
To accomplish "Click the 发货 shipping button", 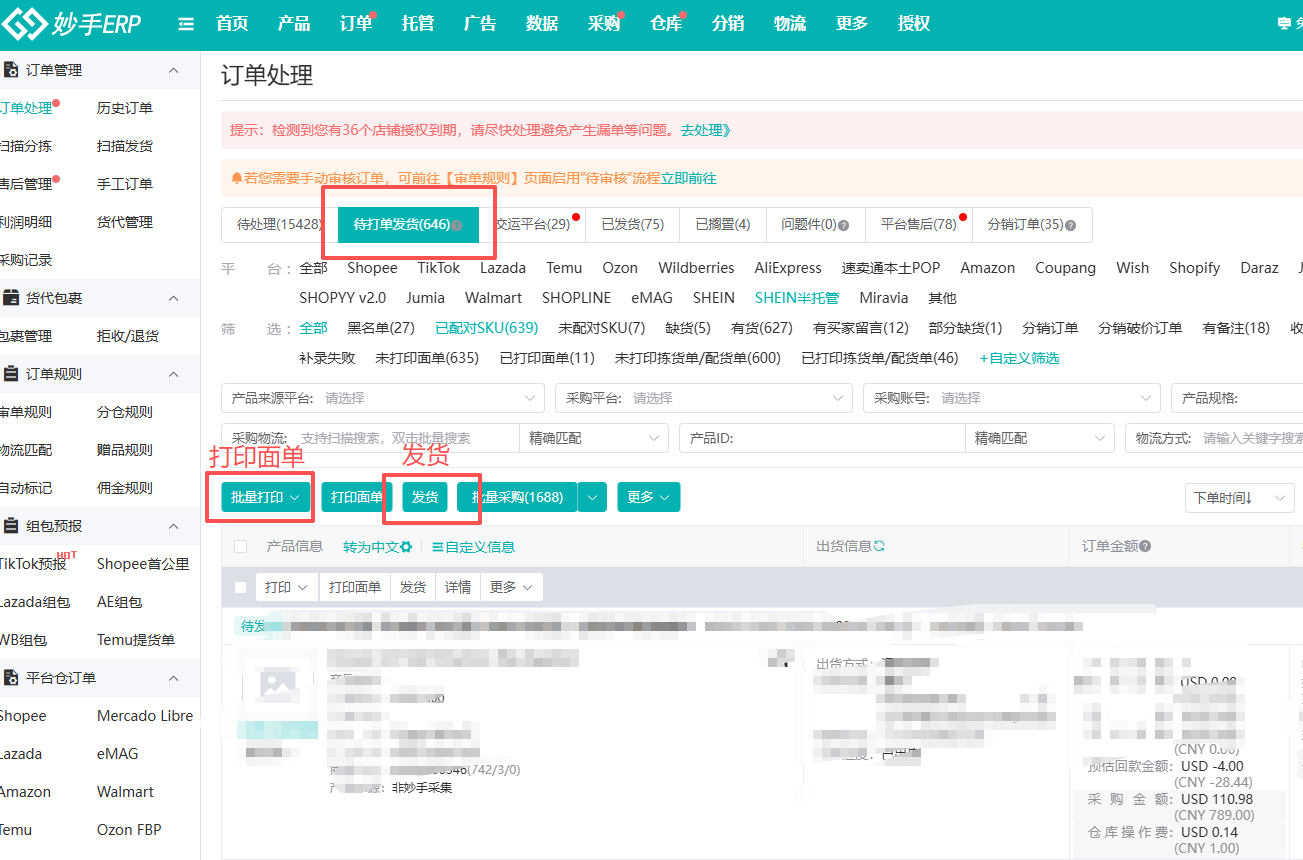I will coord(424,497).
